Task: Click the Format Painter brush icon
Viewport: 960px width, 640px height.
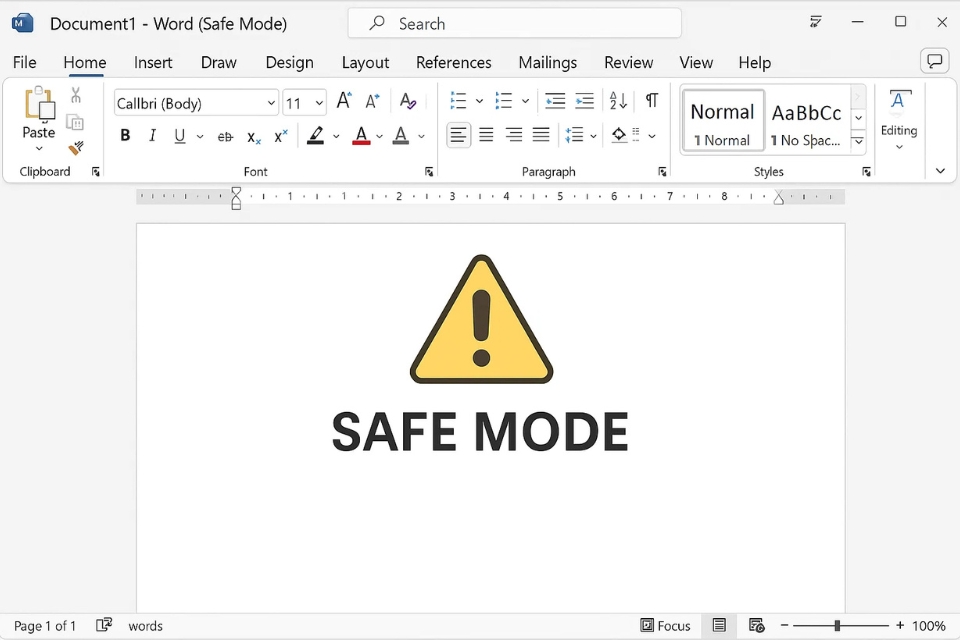Action: [x=76, y=148]
